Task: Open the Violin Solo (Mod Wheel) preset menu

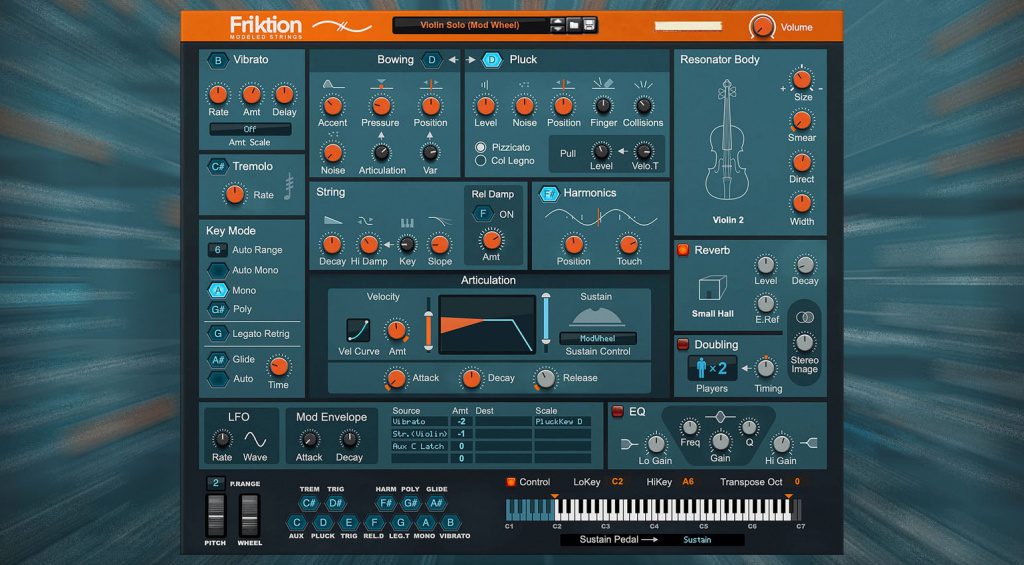Action: [470, 25]
